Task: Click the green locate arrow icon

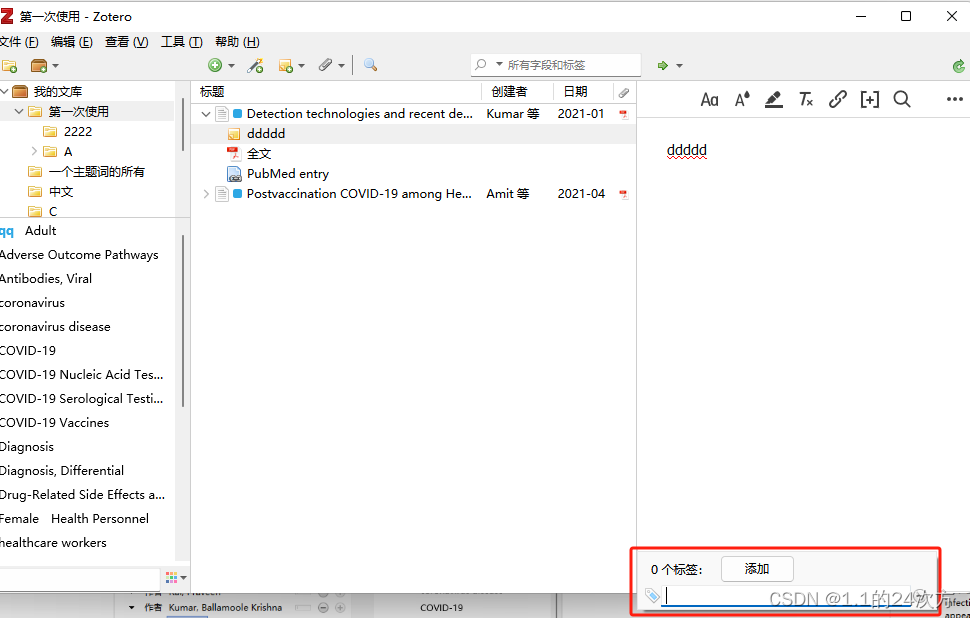Action: coord(663,66)
